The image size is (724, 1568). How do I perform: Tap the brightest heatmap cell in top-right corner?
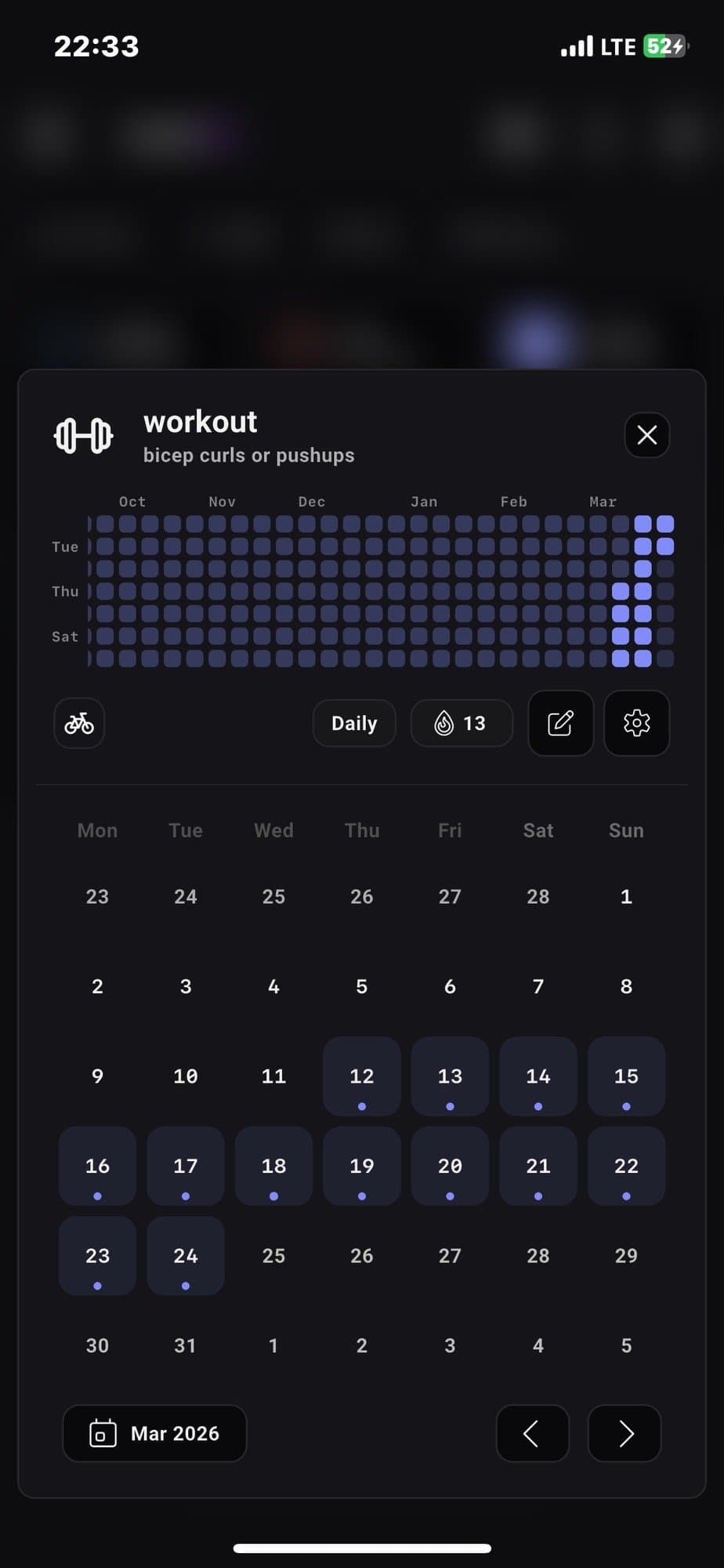point(665,524)
